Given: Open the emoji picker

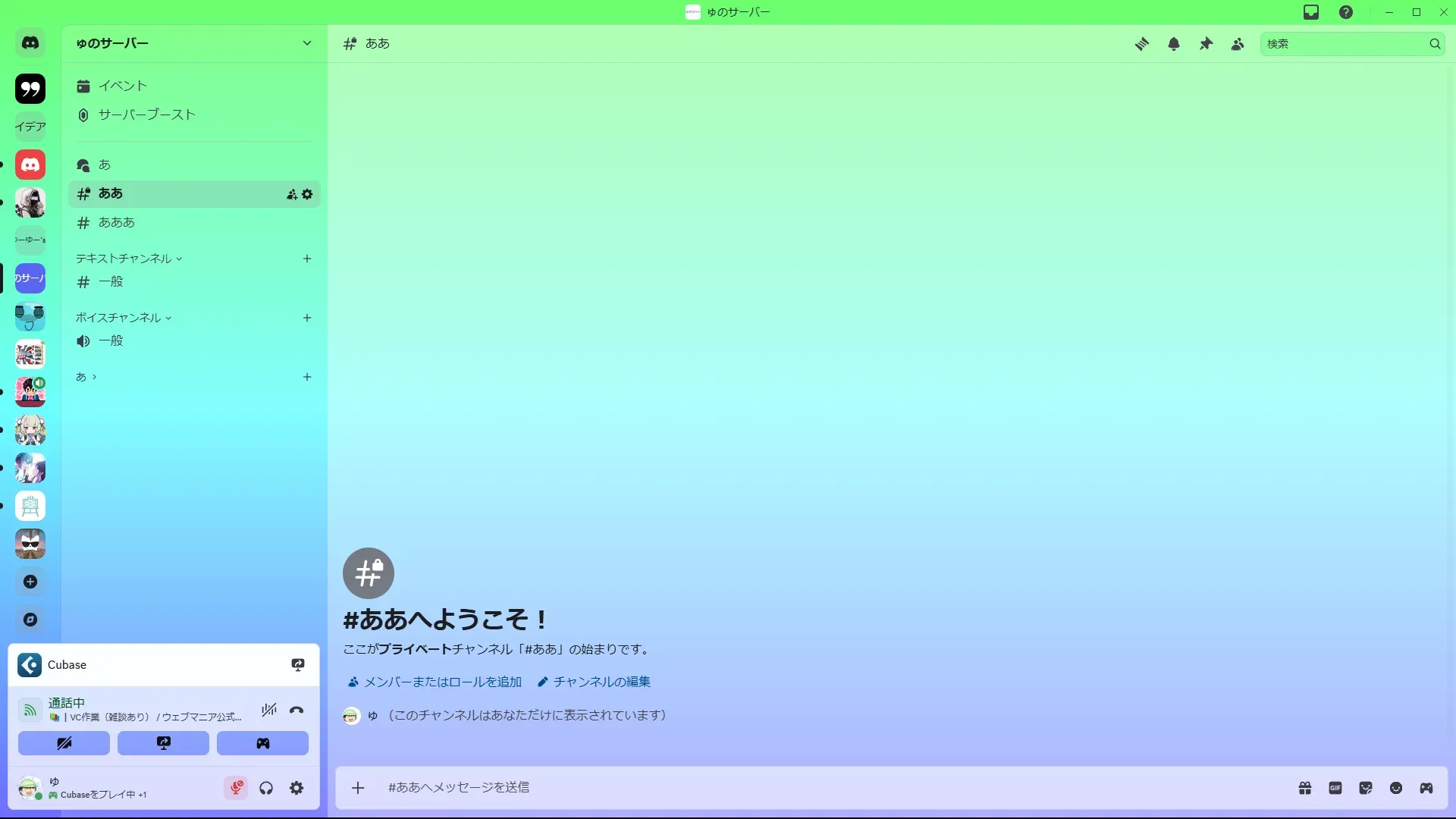Looking at the screenshot, I should point(1396,788).
